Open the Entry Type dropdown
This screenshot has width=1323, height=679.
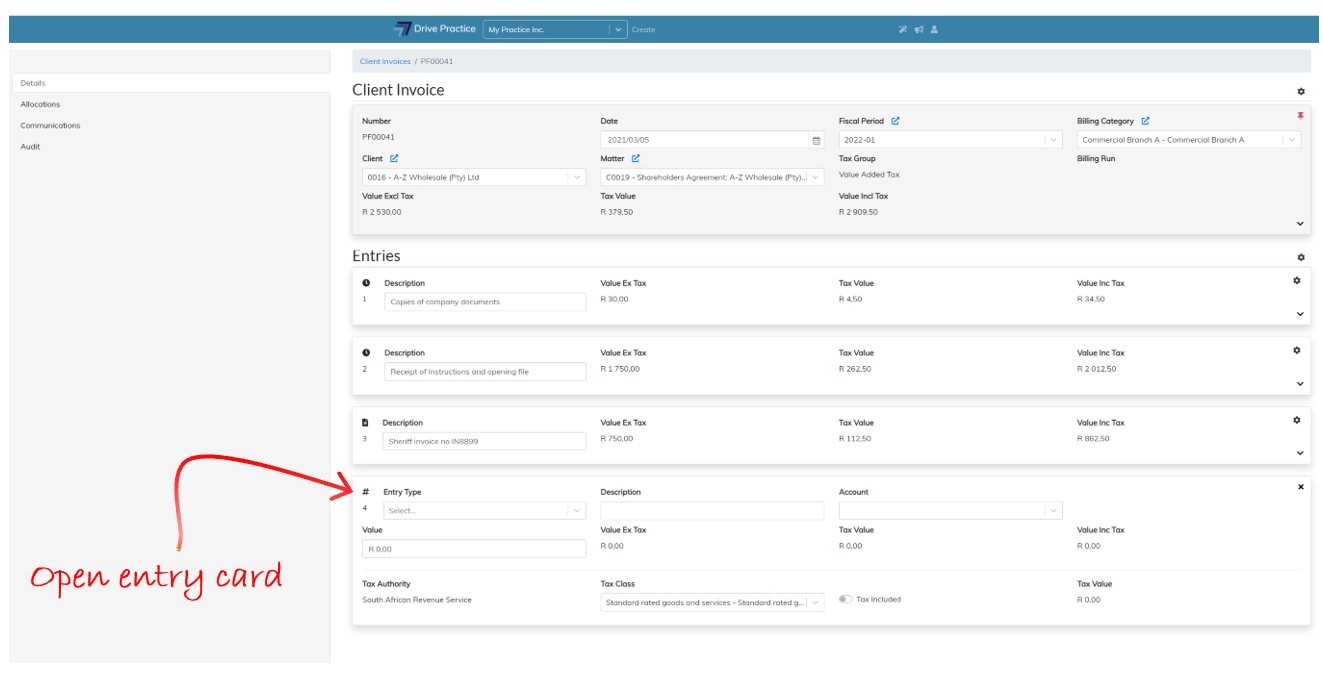click(x=484, y=511)
